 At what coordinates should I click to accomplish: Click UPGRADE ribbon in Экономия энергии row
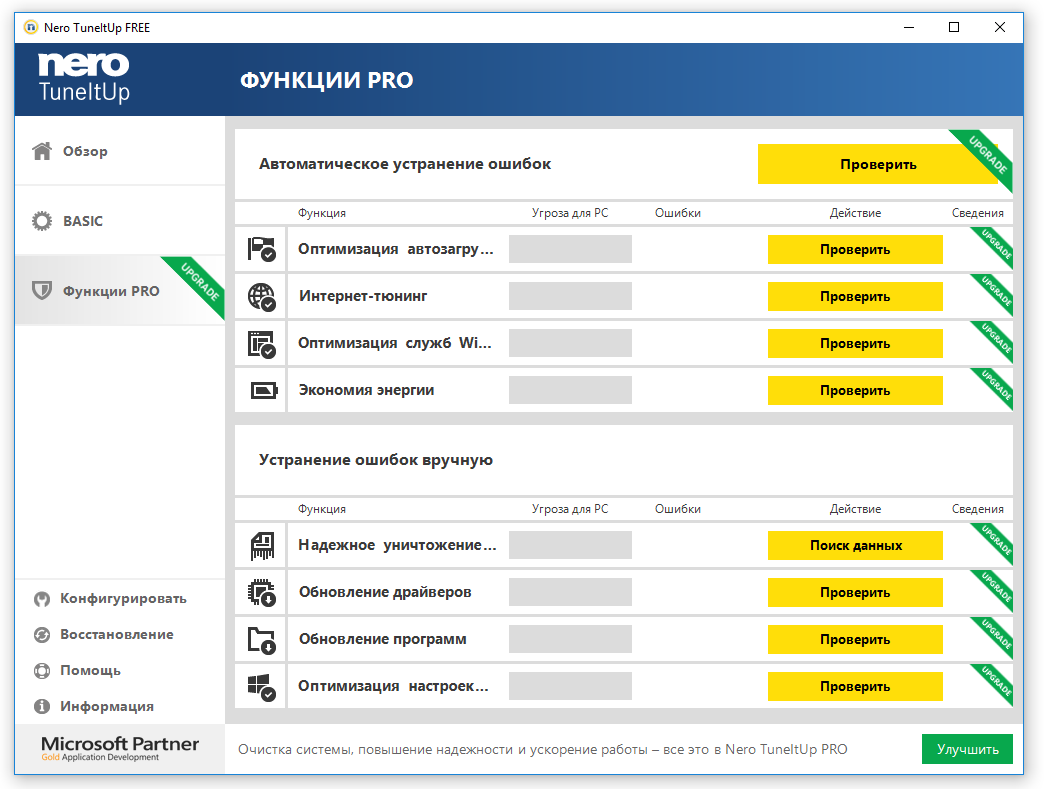coord(996,386)
